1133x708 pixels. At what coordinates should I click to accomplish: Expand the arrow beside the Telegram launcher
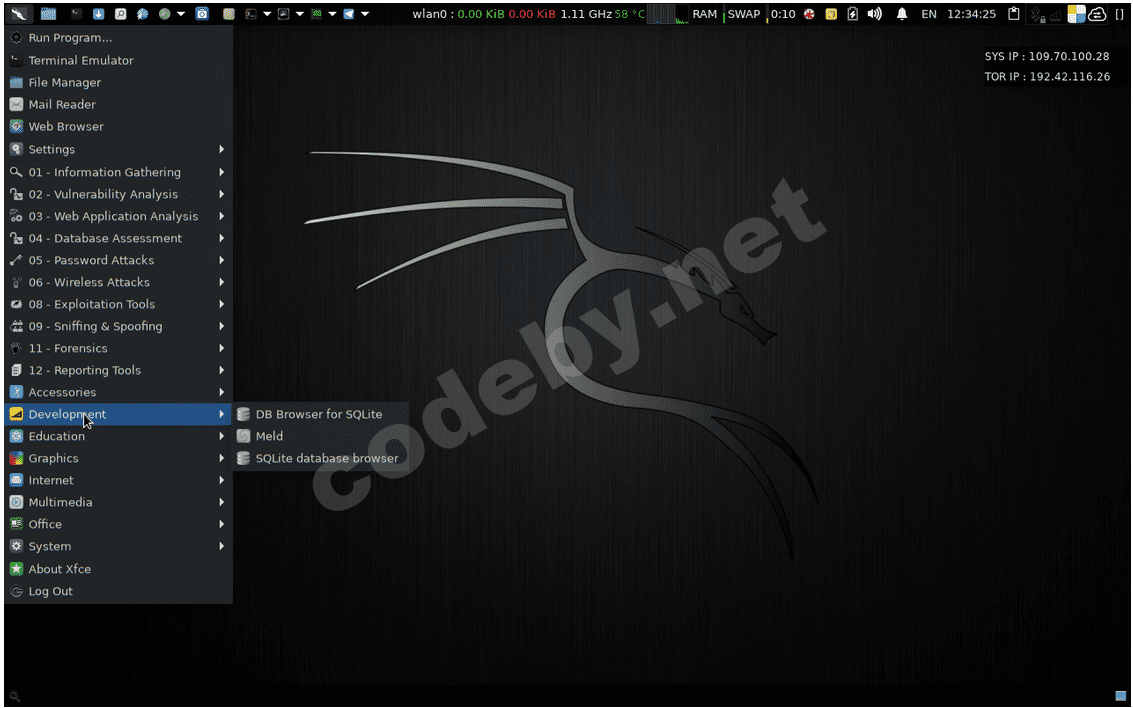coord(365,14)
